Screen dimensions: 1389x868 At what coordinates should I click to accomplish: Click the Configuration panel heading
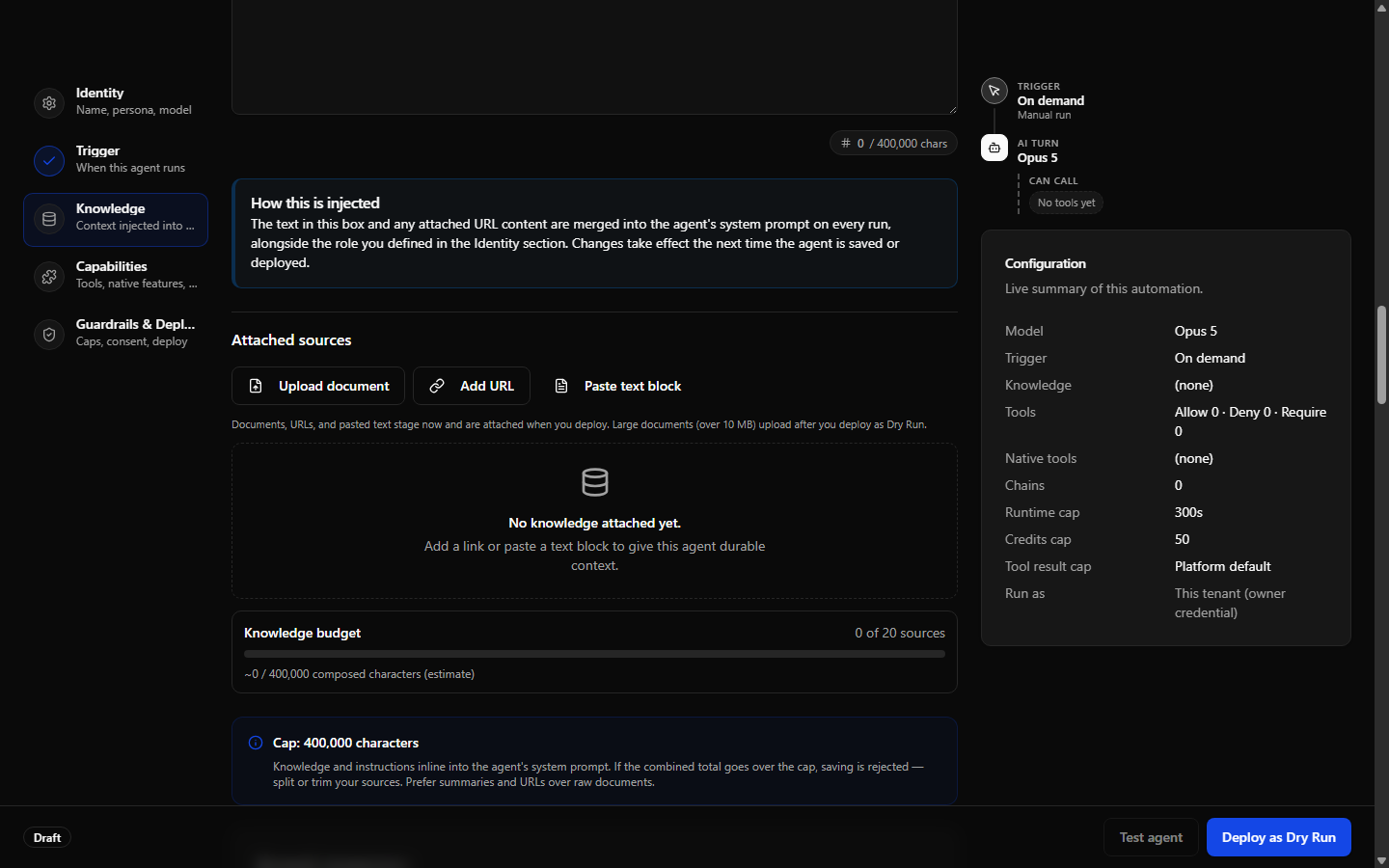tap(1046, 263)
